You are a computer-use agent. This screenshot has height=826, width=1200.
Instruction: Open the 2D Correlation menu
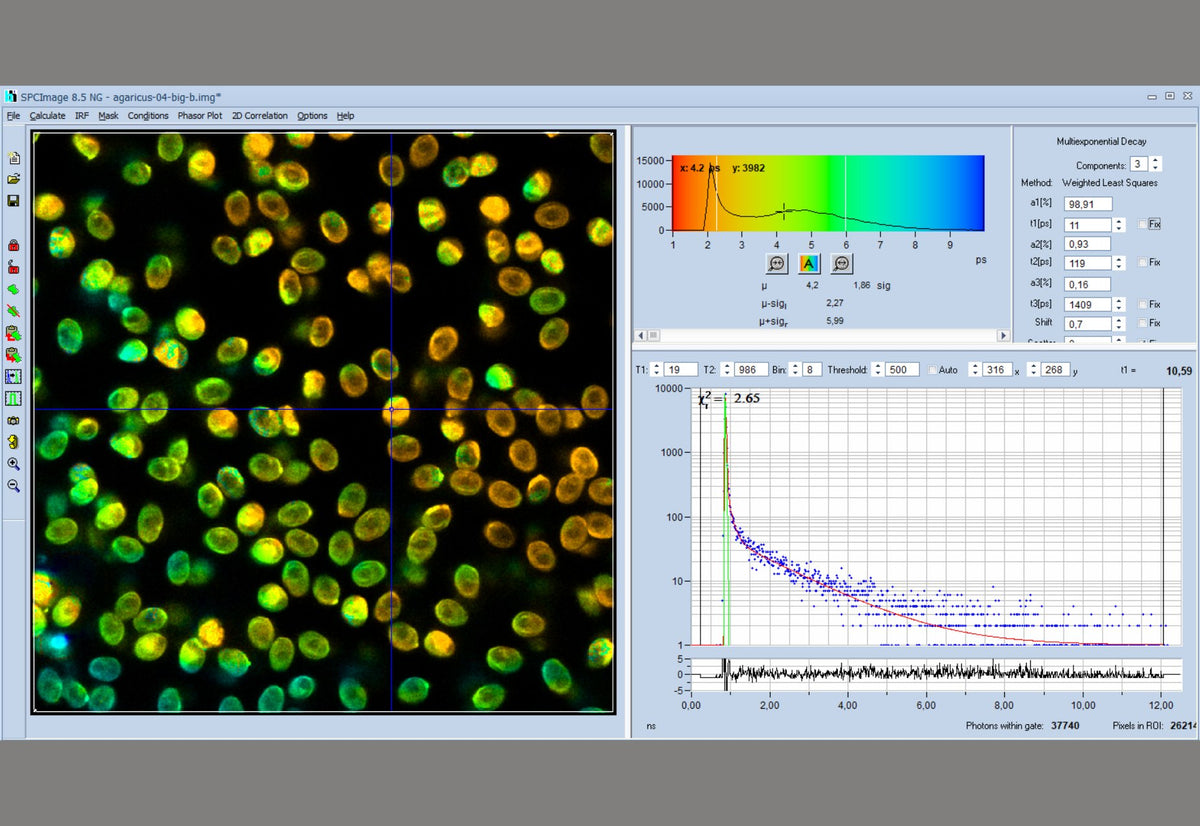tap(259, 116)
